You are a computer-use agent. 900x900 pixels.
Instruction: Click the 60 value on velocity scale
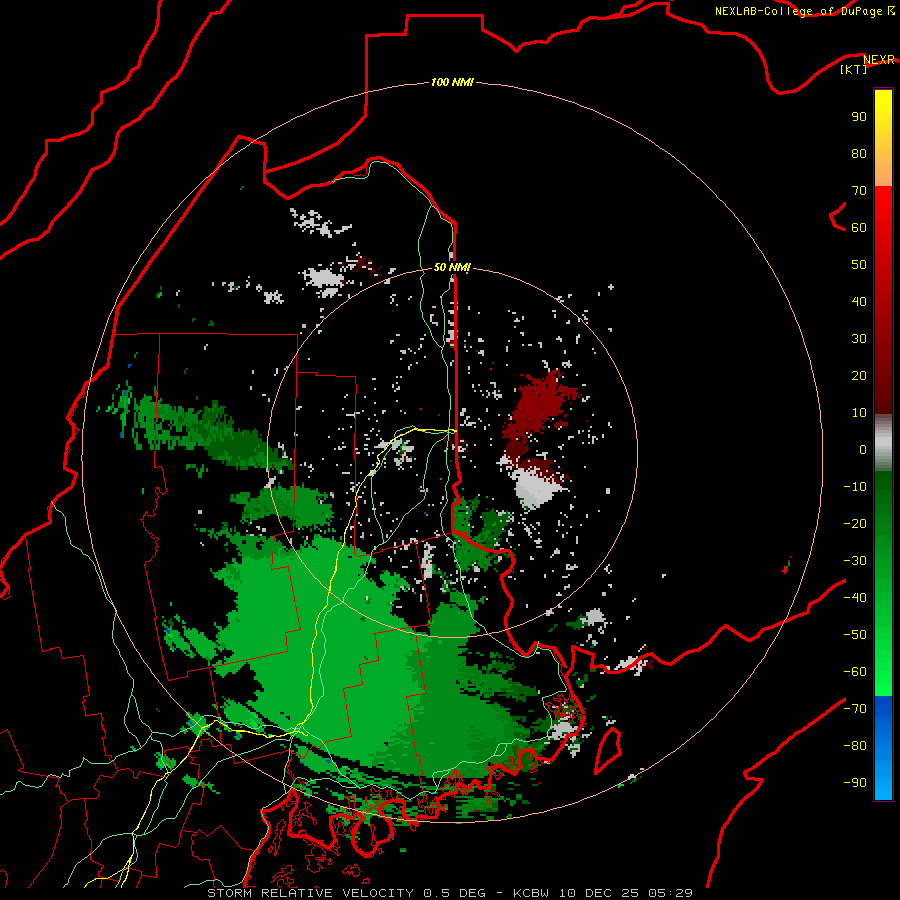(859, 228)
